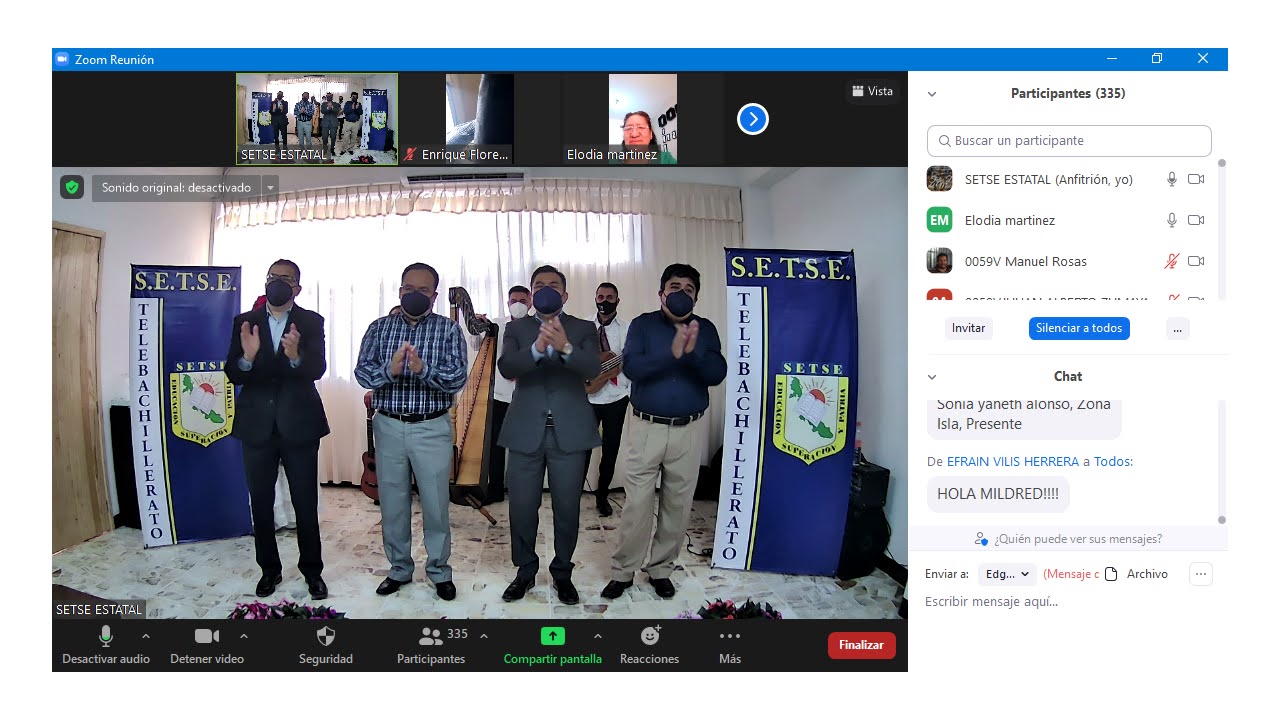Image resolution: width=1280 pixels, height=720 pixels.
Task: Click the HOLA MILDRED!!!! chat message
Action: (x=998, y=494)
